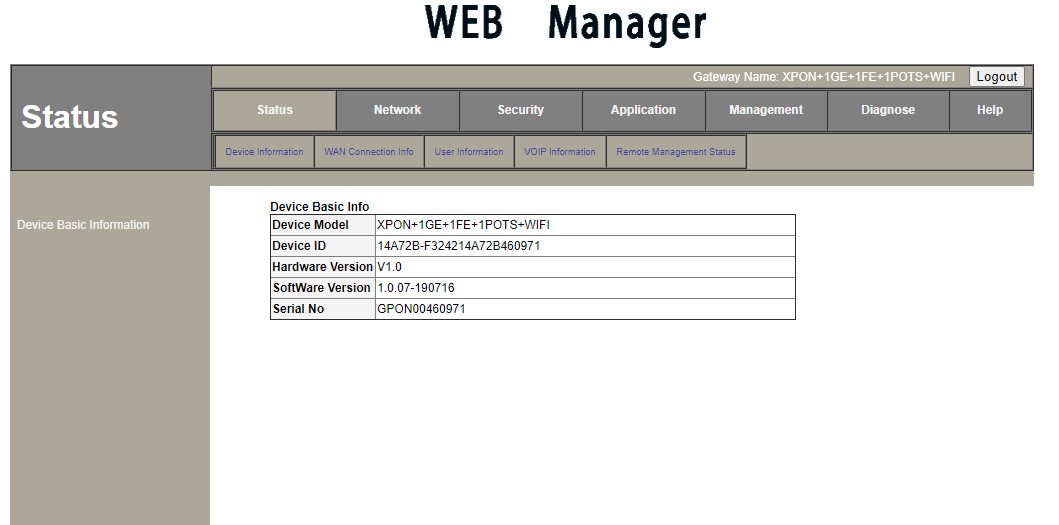
Task: Open WAN Connection Info sub-tab
Action: [369, 152]
